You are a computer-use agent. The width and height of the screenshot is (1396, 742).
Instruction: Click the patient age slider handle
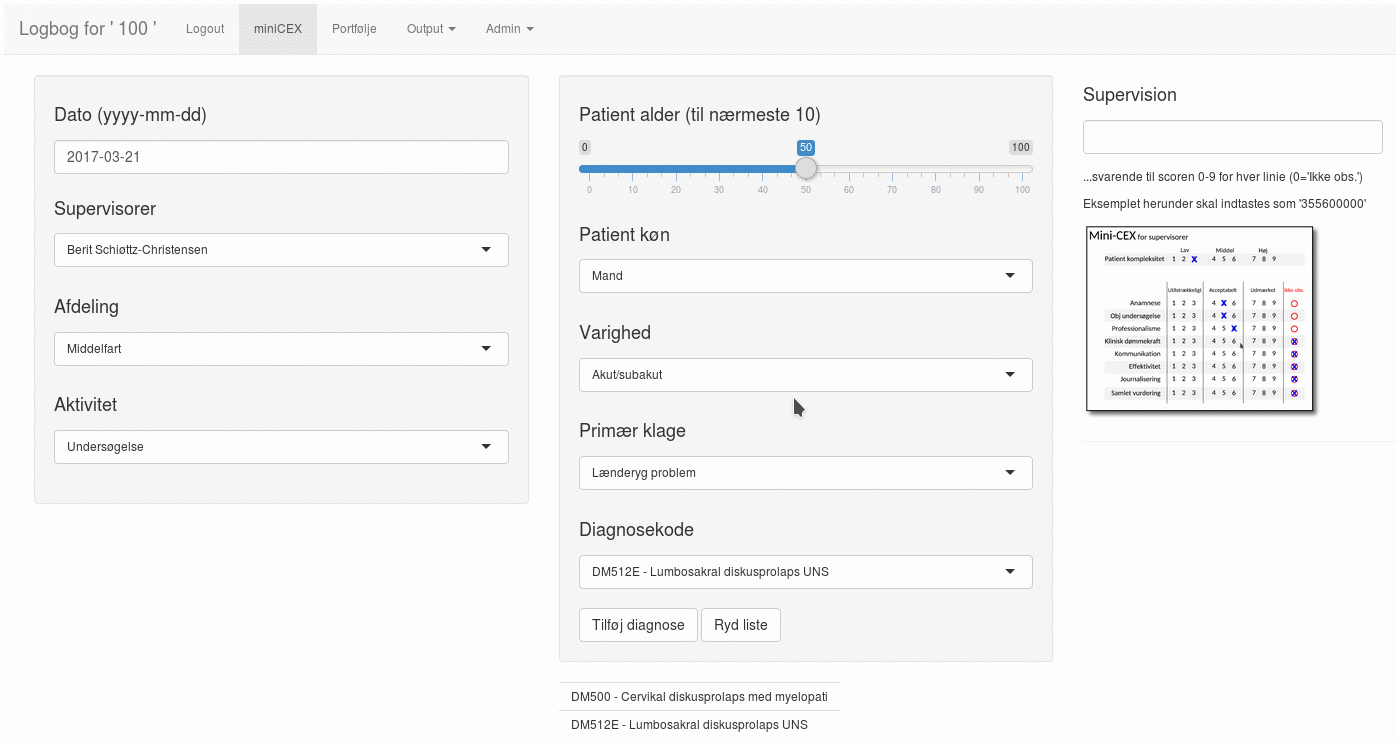(x=806, y=168)
